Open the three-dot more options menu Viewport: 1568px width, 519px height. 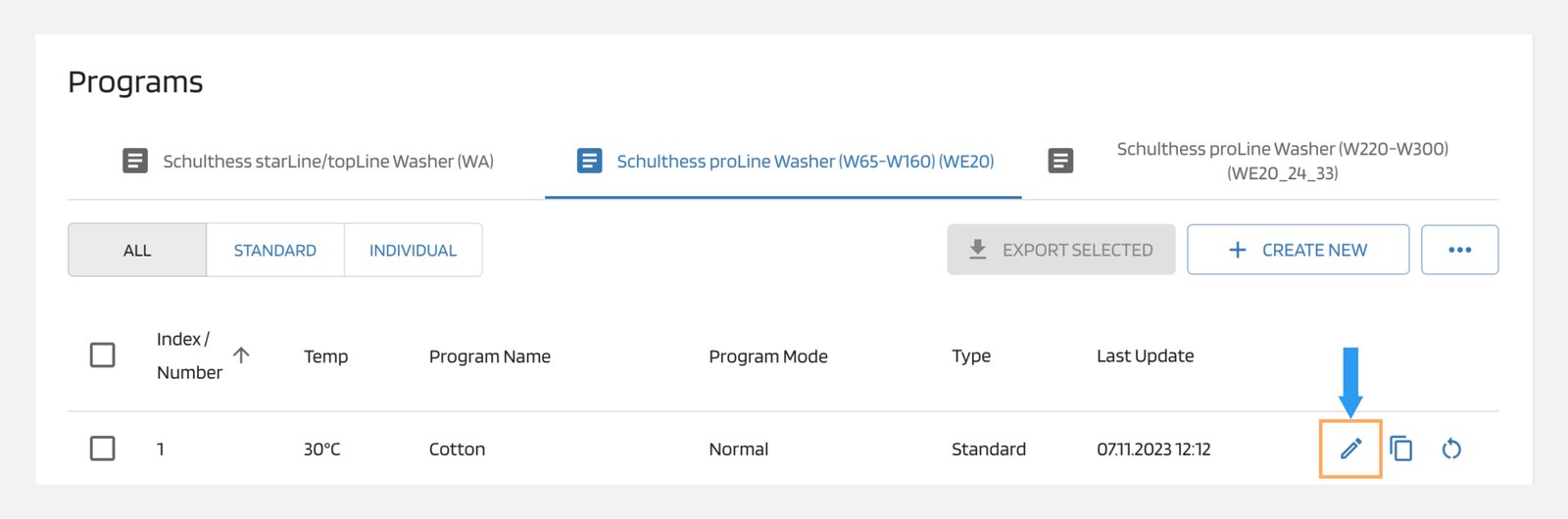[x=1459, y=250]
